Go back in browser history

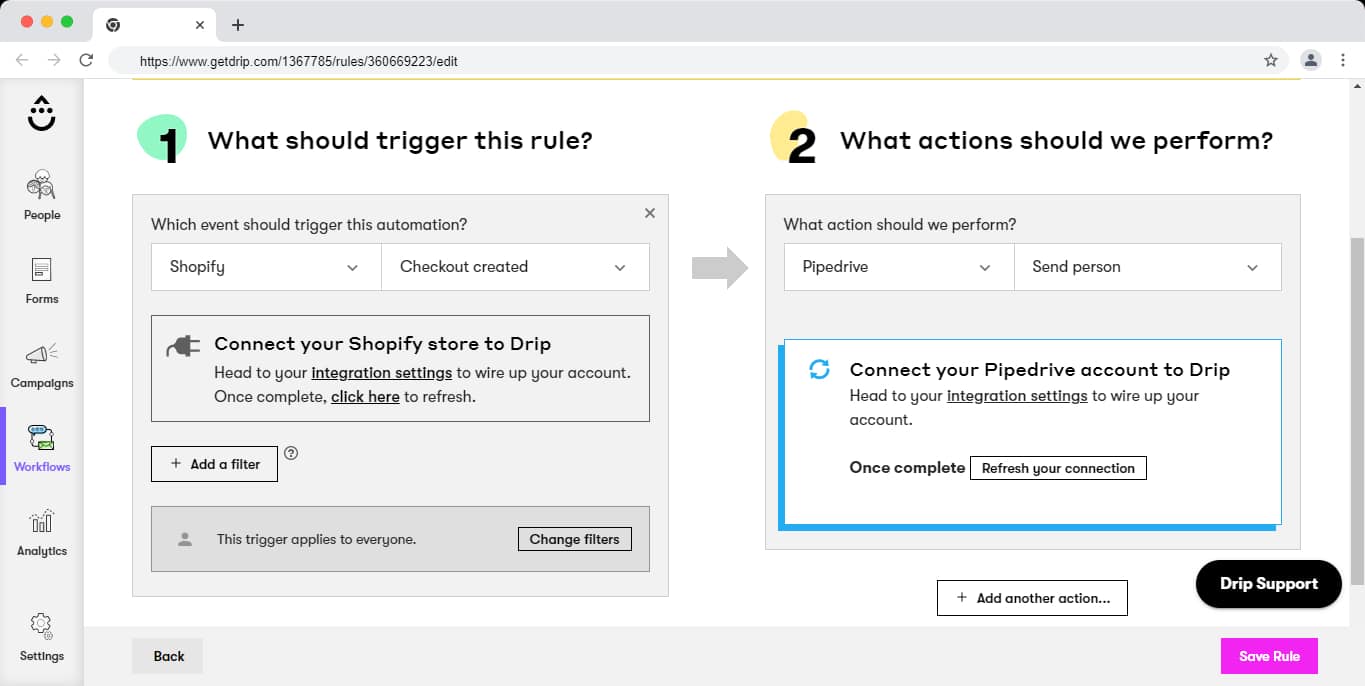coord(22,60)
